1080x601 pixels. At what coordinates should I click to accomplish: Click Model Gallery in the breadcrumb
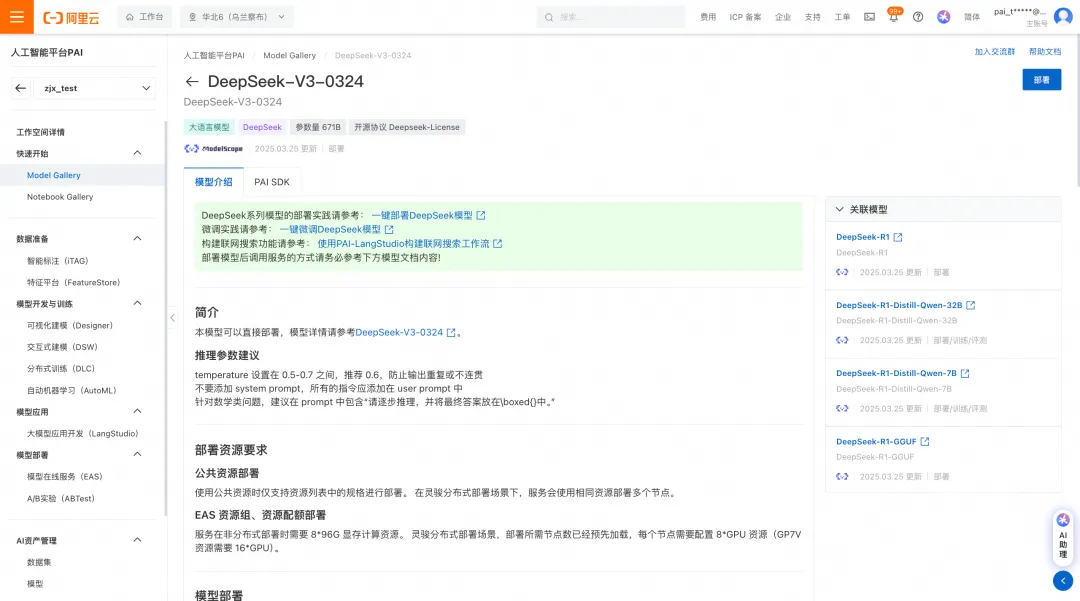tap(289, 55)
